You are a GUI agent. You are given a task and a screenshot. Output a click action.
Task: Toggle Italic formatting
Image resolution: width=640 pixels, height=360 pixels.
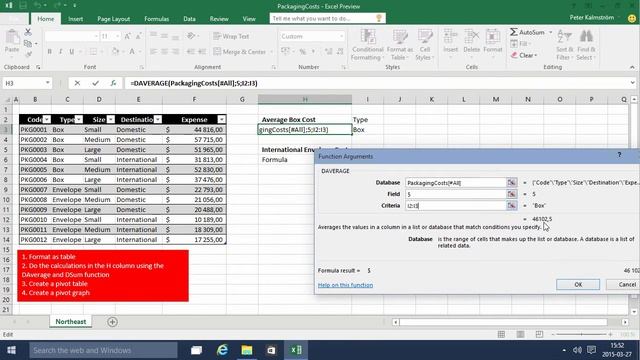[x=60, y=52]
